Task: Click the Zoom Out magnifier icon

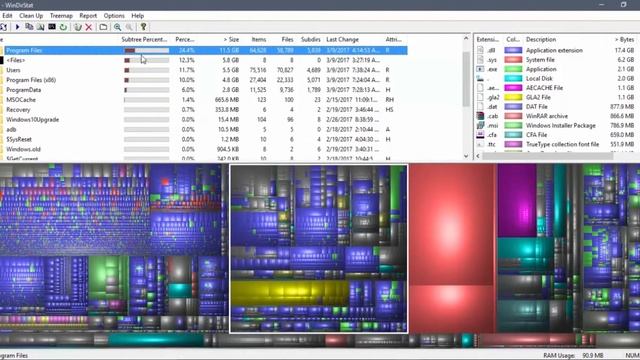Action: (x=129, y=27)
